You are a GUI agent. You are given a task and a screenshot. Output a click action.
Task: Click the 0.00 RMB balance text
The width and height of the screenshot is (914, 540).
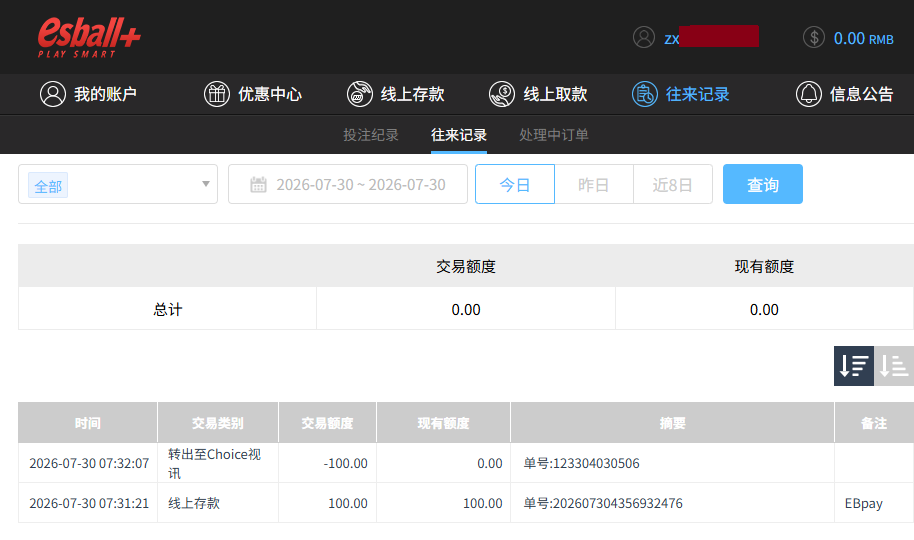point(863,38)
